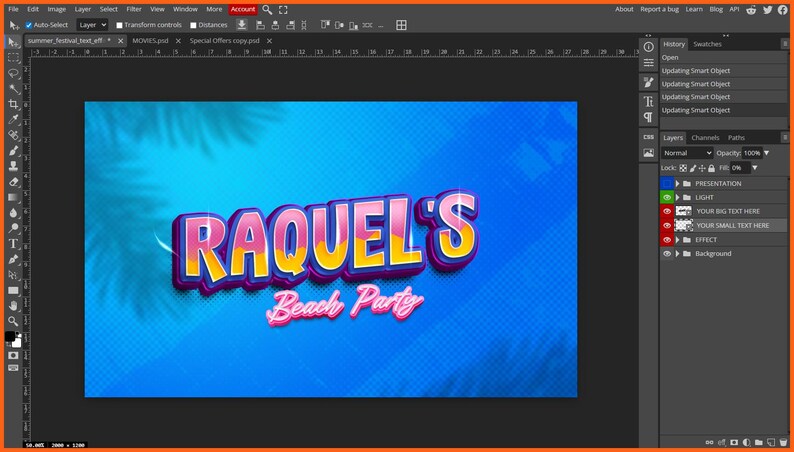The height and width of the screenshot is (452, 794).
Task: Open the Normal blend mode dropdown
Action: point(687,153)
